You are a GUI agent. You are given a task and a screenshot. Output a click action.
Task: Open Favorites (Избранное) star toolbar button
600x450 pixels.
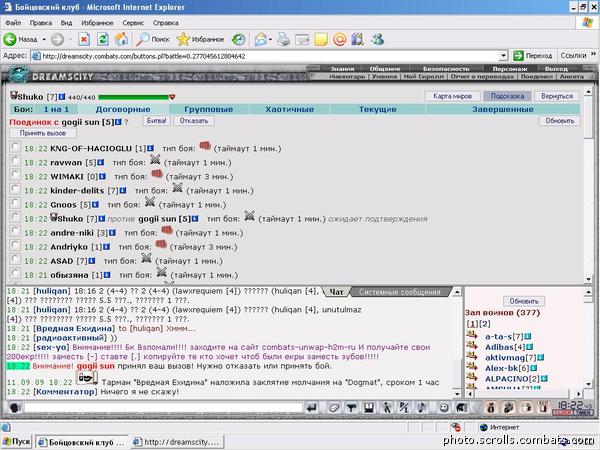click(200, 39)
